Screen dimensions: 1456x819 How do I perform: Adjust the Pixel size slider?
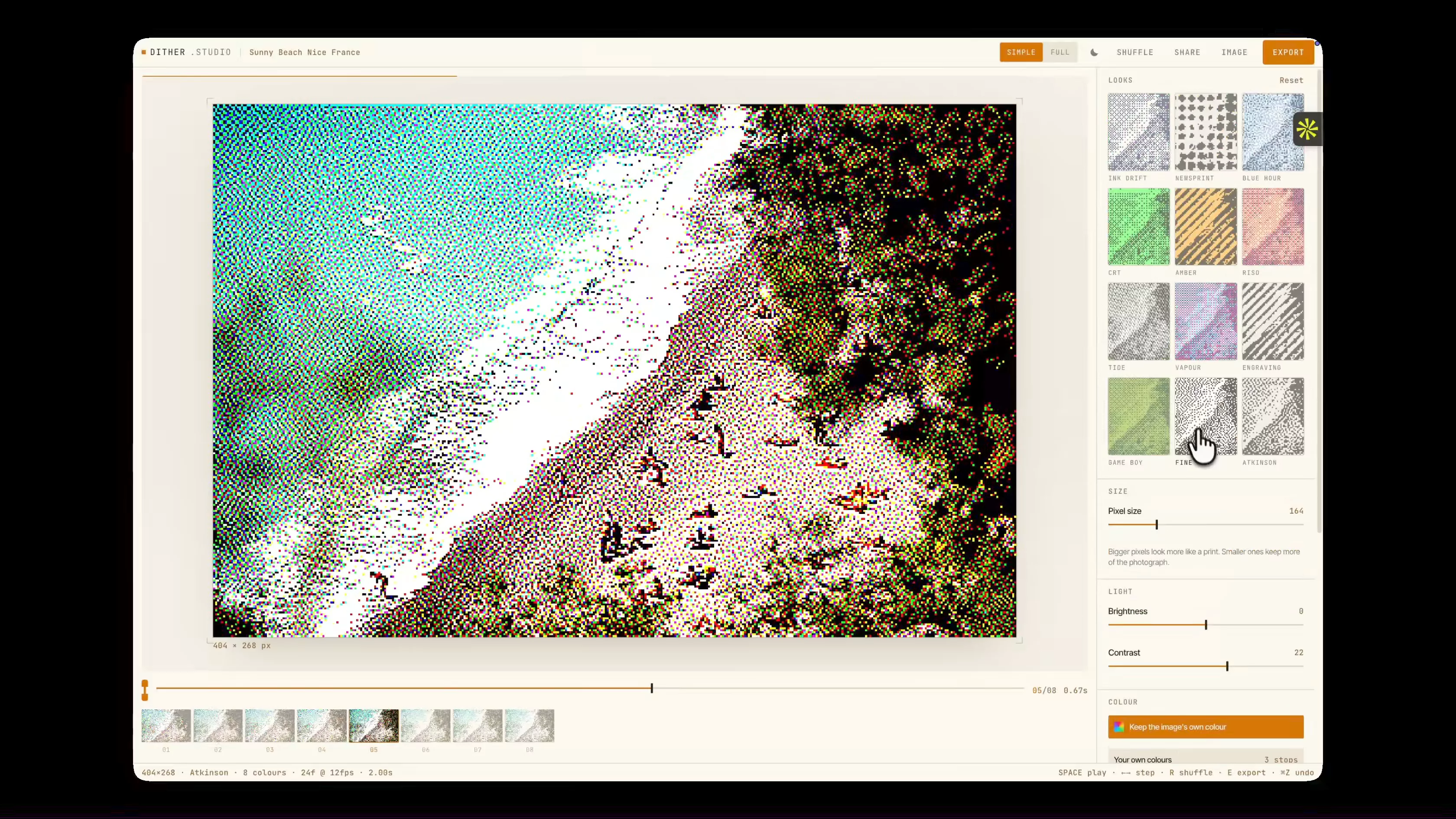[x=1206, y=524]
